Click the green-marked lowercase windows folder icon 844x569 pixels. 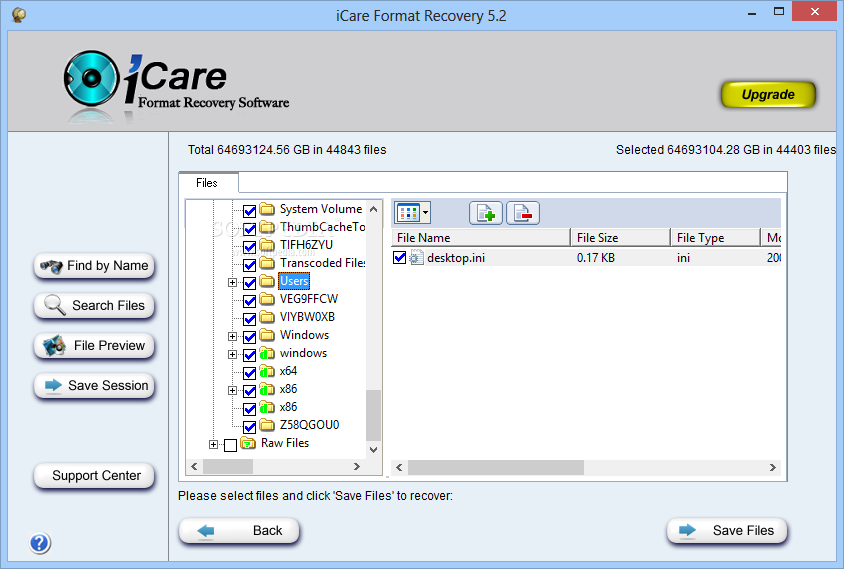pyautogui.click(x=266, y=353)
